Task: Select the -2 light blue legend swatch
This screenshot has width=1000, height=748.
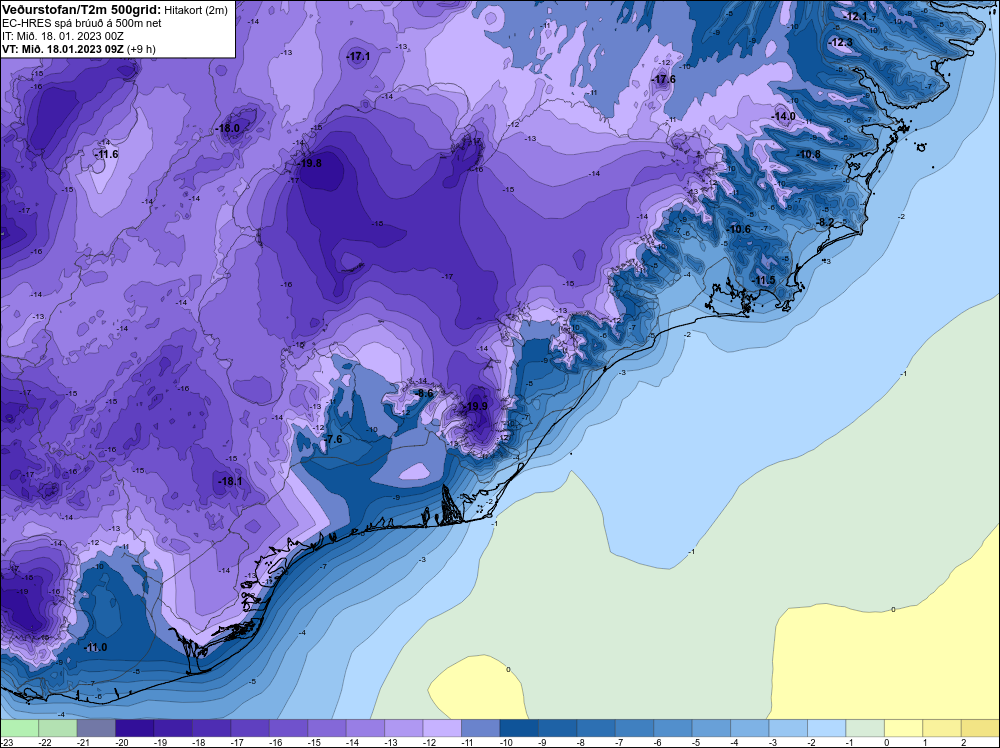Action: [x=827, y=728]
